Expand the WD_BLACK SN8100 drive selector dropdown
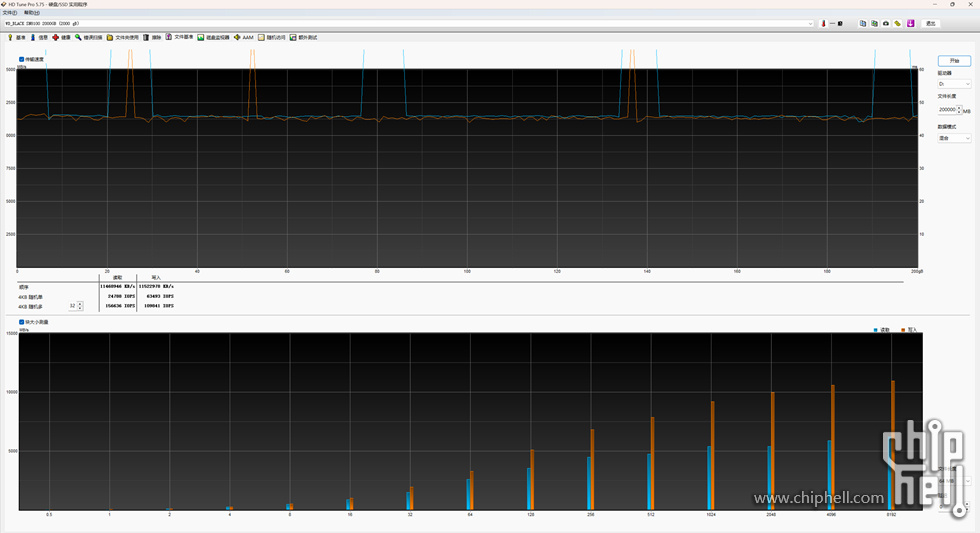The image size is (980, 533). pyautogui.click(x=810, y=24)
